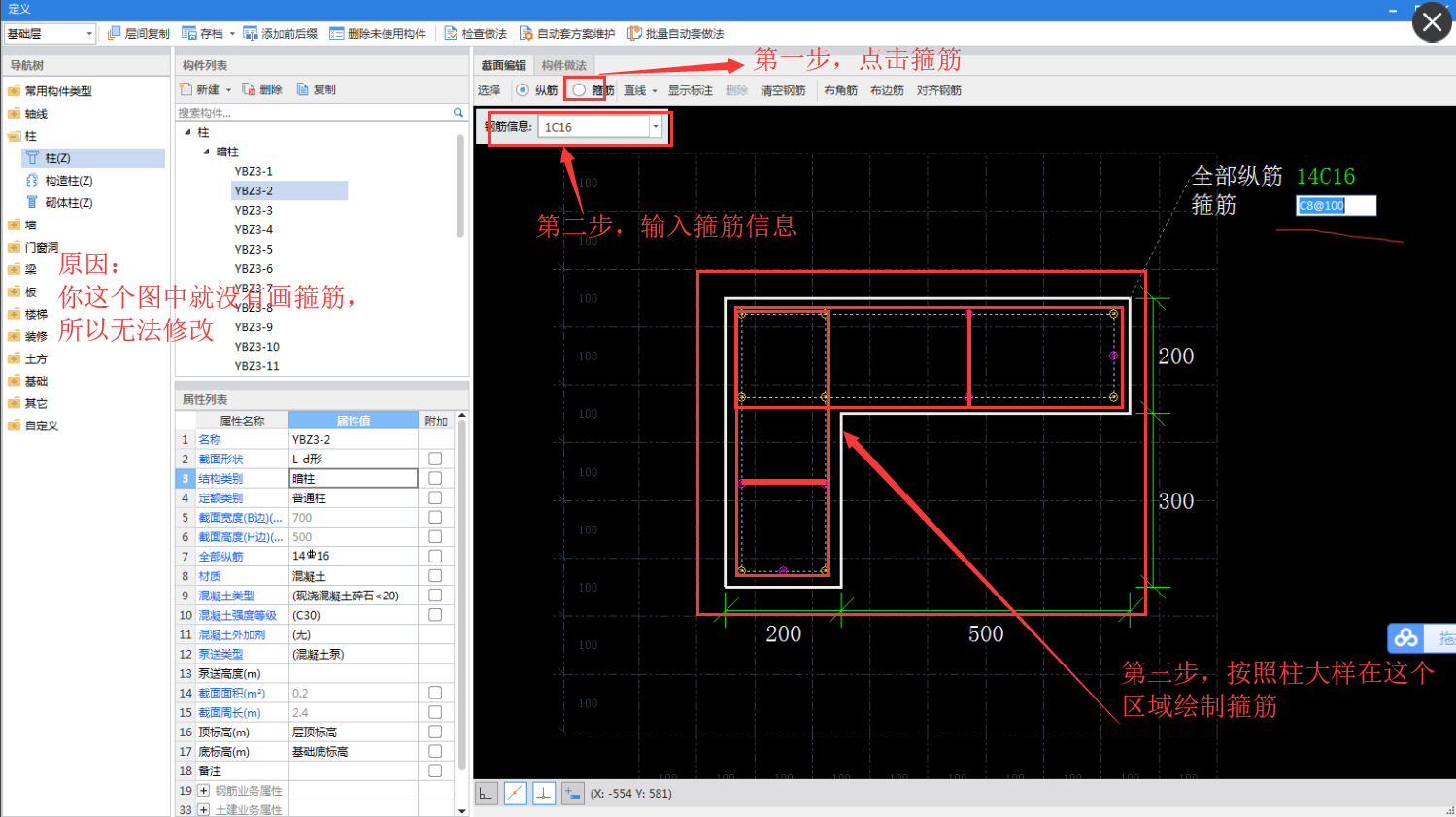Screen dimensions: 1456x817
Task: Check the 附加 box for 截面形状 row
Action: pos(435,459)
